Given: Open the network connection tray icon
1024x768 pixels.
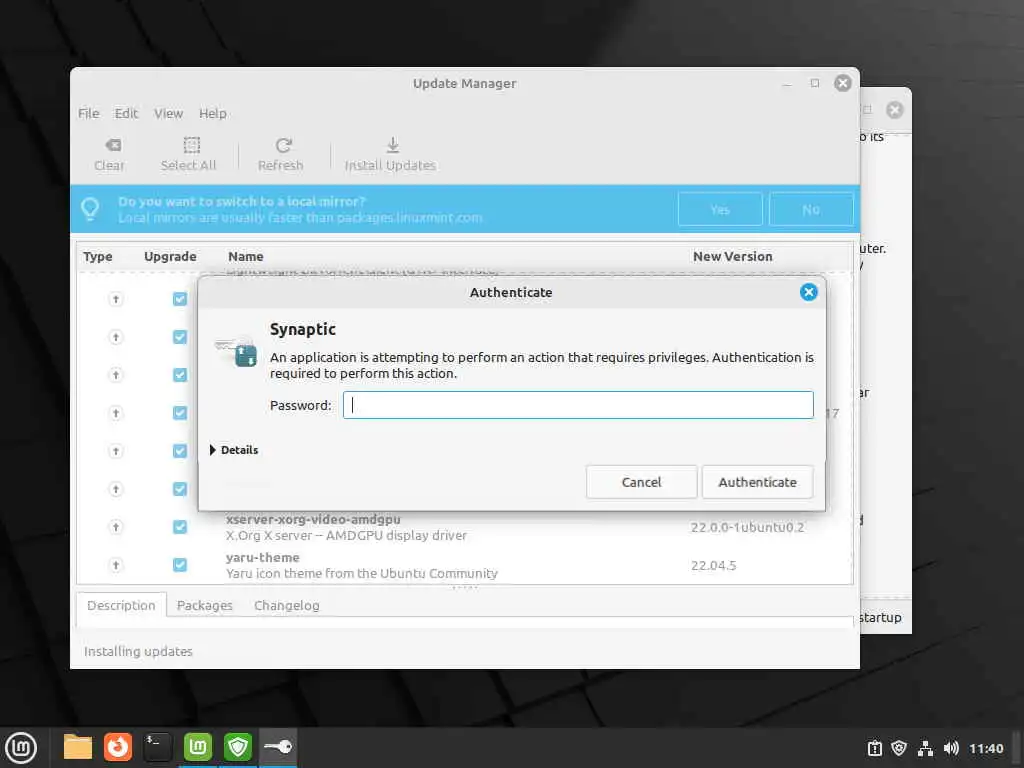Looking at the screenshot, I should 925,748.
